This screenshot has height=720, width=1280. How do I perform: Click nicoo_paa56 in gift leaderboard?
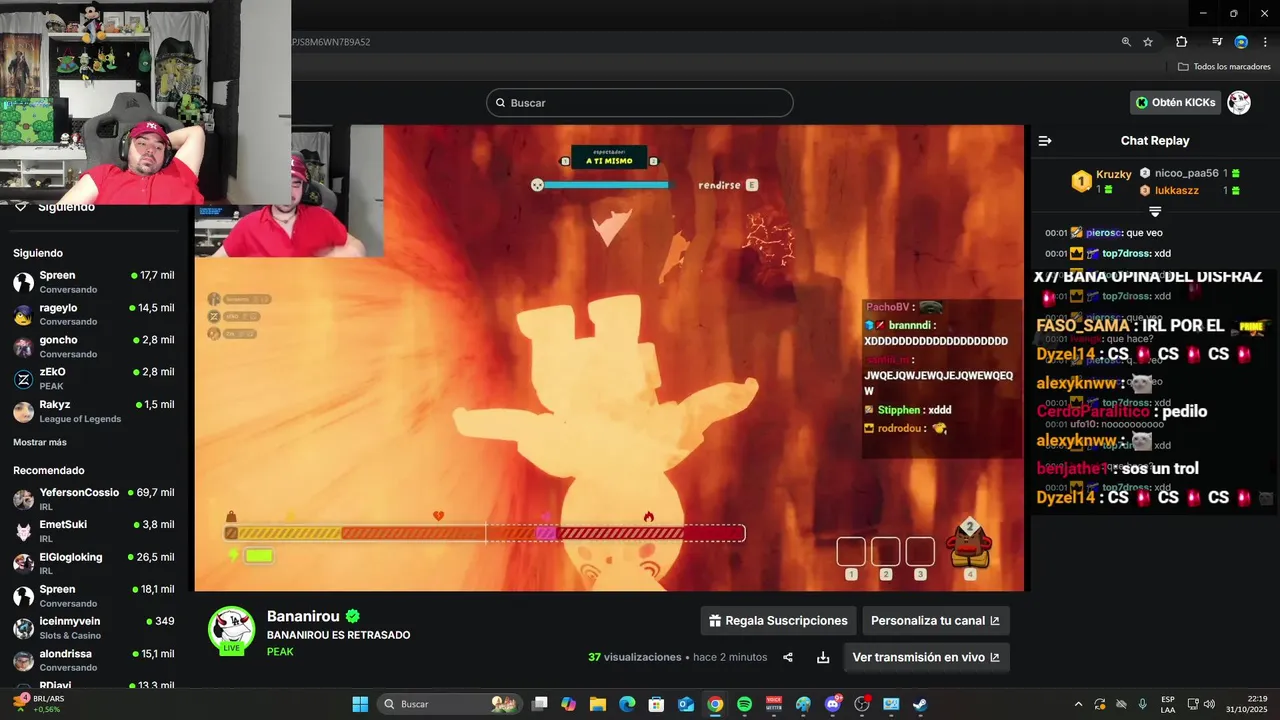[x=1187, y=173]
